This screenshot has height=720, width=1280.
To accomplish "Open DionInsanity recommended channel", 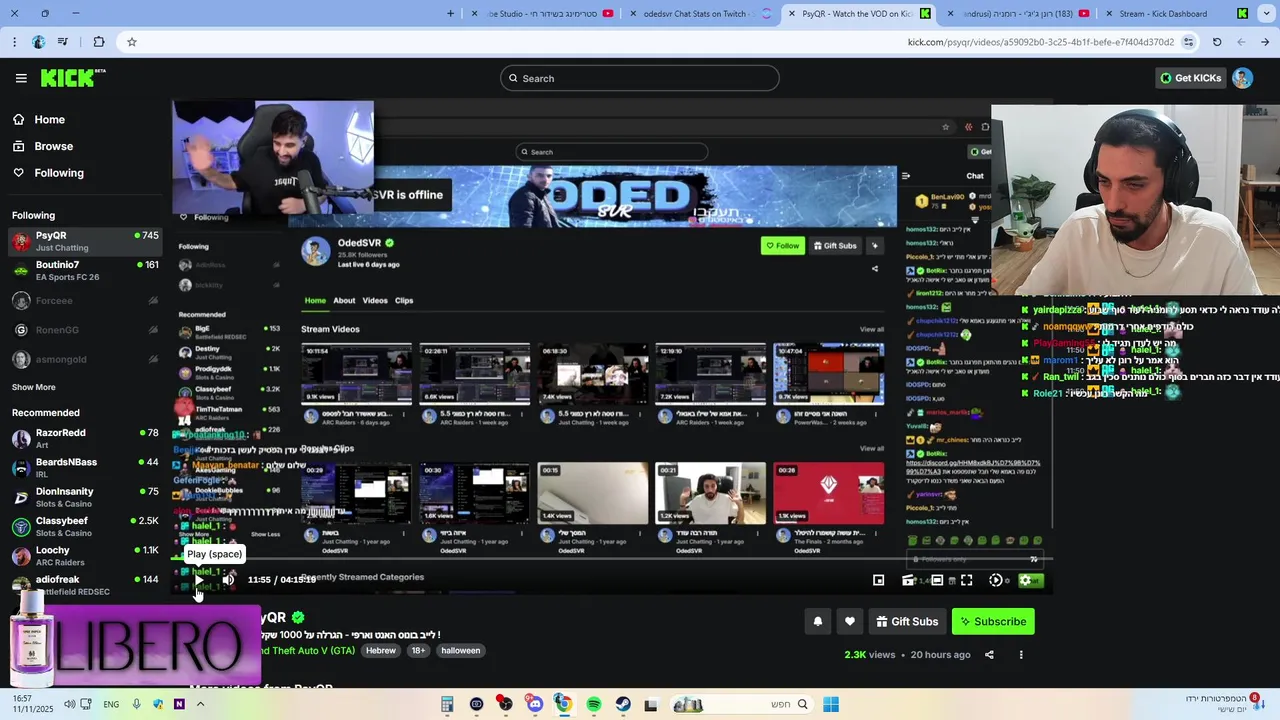I will 85,497.
